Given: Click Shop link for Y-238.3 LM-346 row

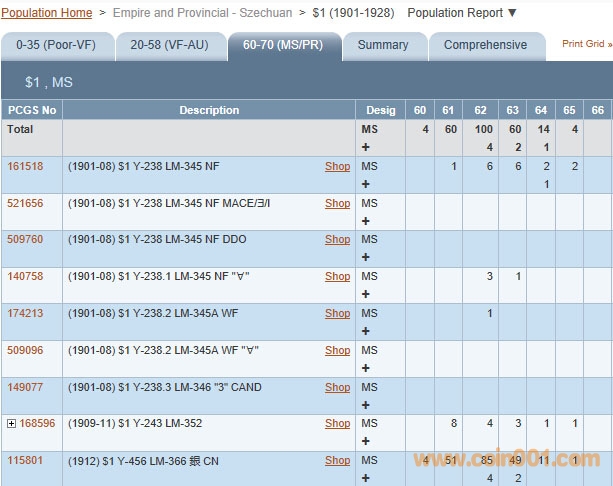Looking at the screenshot, I should click(337, 387).
